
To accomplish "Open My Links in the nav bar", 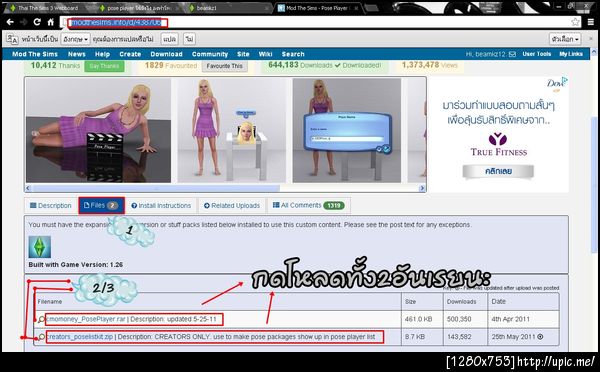I will pos(571,54).
